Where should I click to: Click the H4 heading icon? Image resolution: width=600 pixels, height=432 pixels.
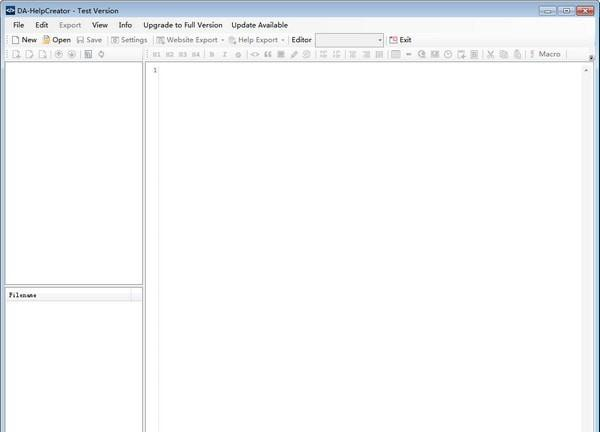[x=196, y=54]
